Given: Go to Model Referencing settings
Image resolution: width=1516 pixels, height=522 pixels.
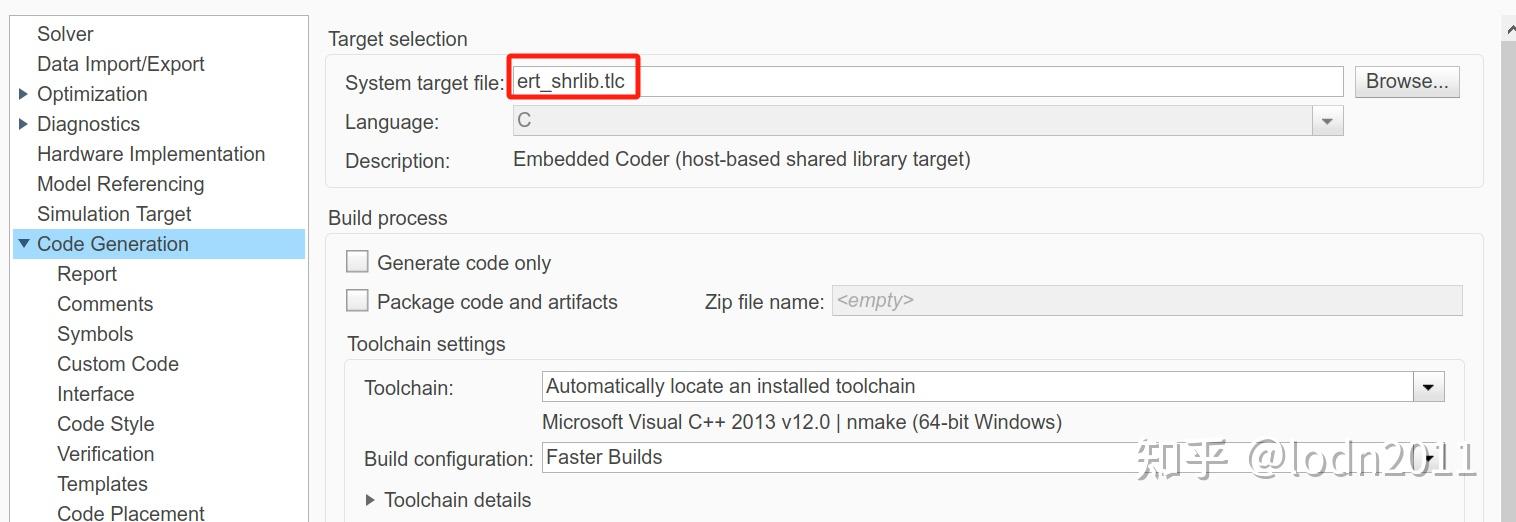Looking at the screenshot, I should click(120, 184).
